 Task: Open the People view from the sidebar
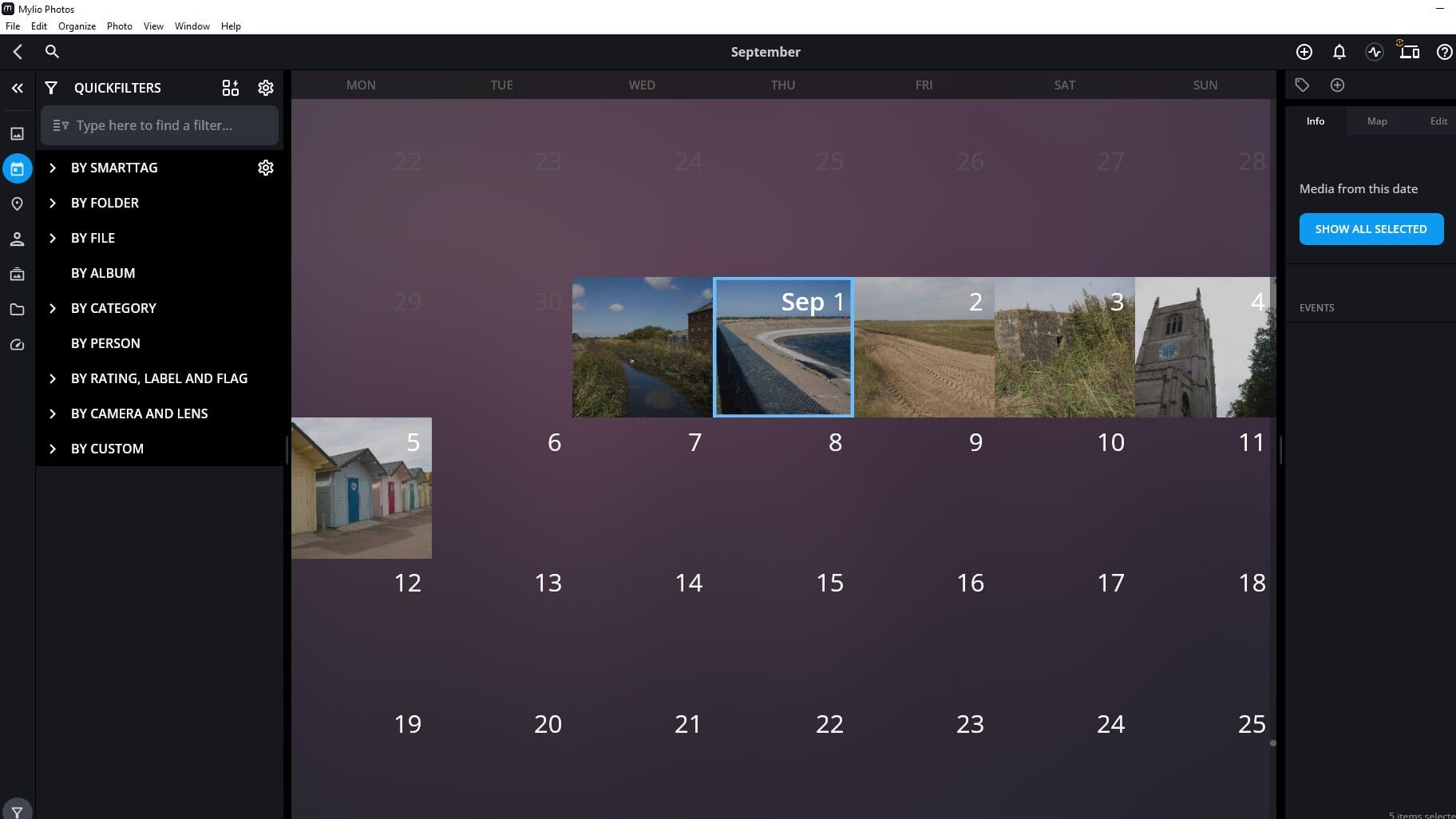[18, 239]
